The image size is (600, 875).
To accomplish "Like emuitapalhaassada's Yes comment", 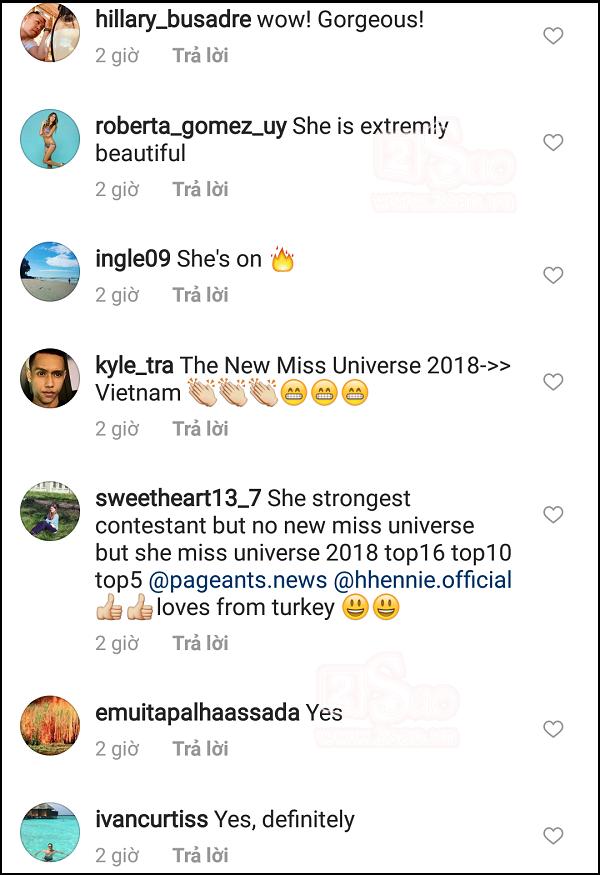I will coord(553,729).
